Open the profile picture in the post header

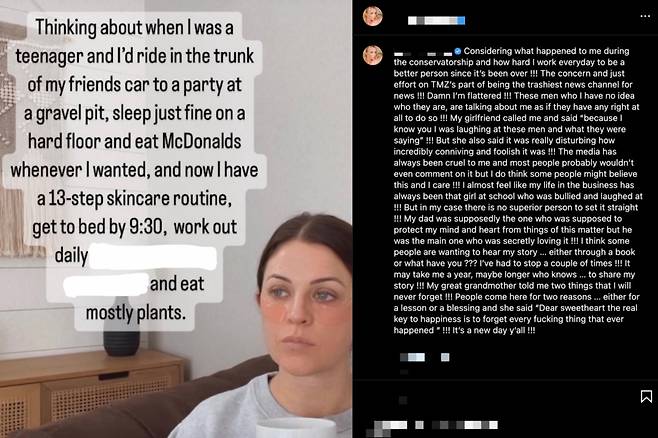click(x=373, y=16)
